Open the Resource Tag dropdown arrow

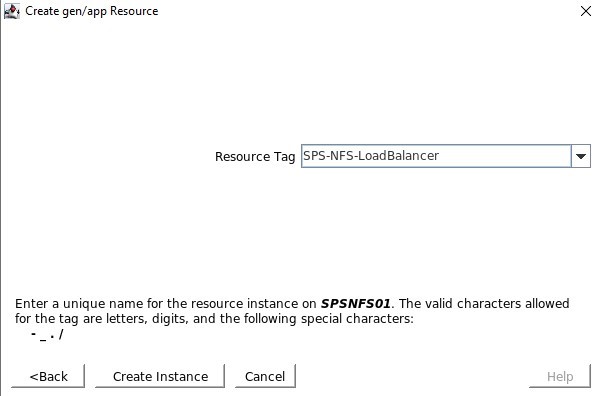(580, 156)
